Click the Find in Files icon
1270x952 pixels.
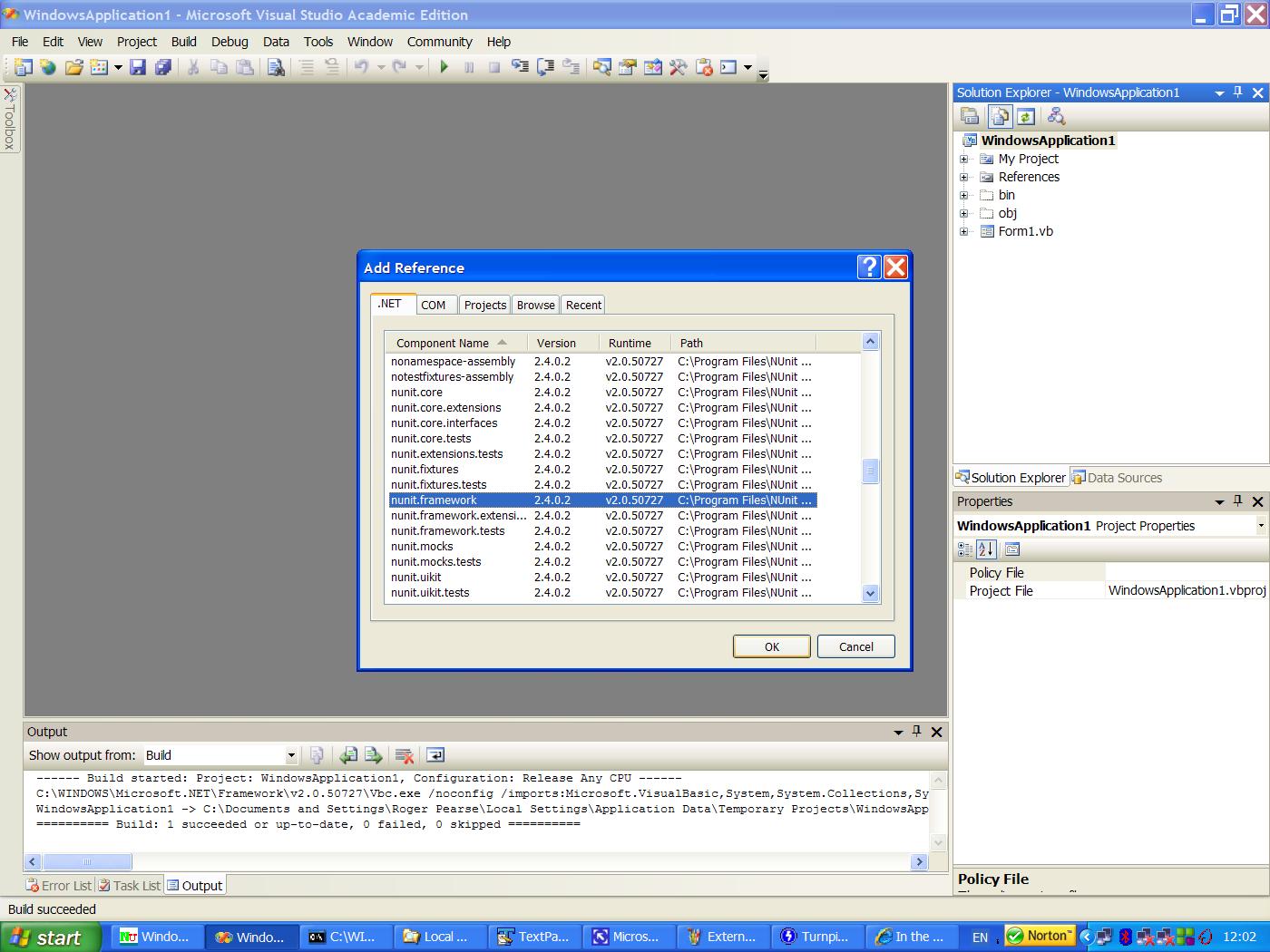tap(277, 67)
